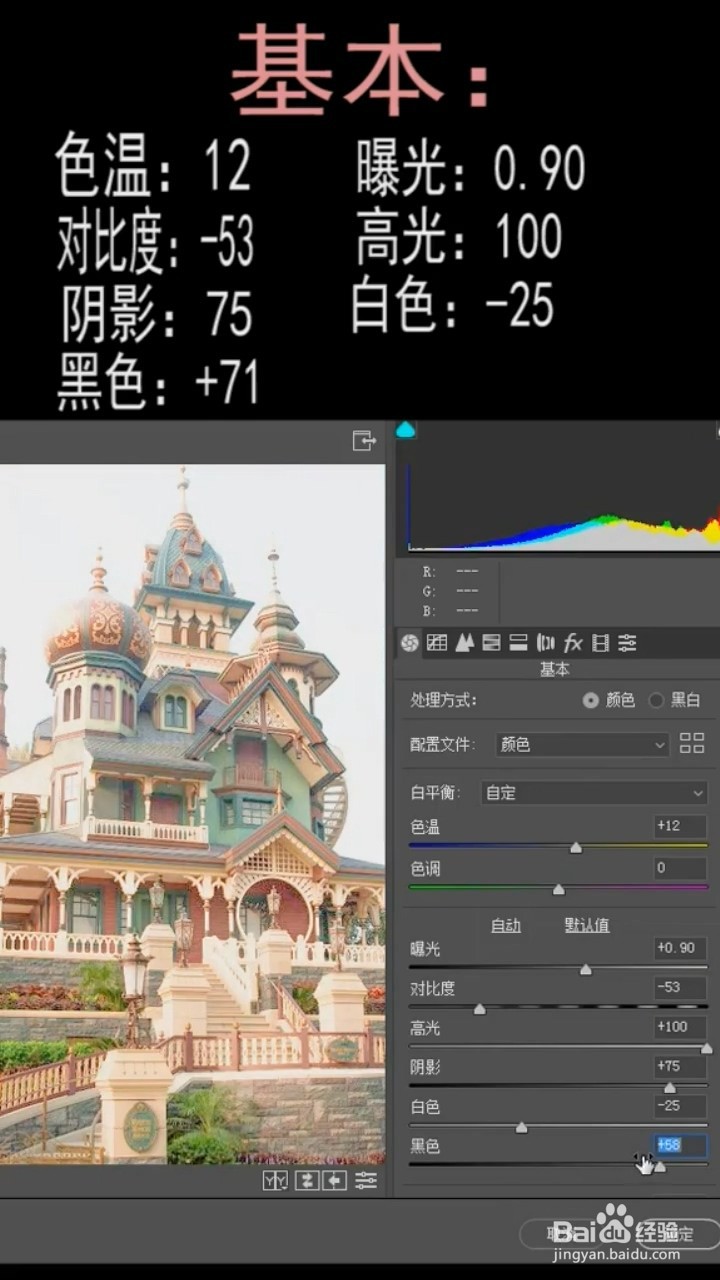The width and height of the screenshot is (720, 1280).
Task: Toggle panel settings icon below preview
Action: click(366, 1181)
